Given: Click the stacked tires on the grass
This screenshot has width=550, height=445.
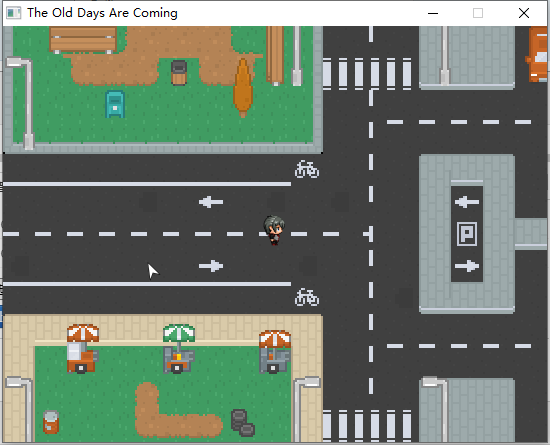Looking at the screenshot, I should click(x=243, y=423).
